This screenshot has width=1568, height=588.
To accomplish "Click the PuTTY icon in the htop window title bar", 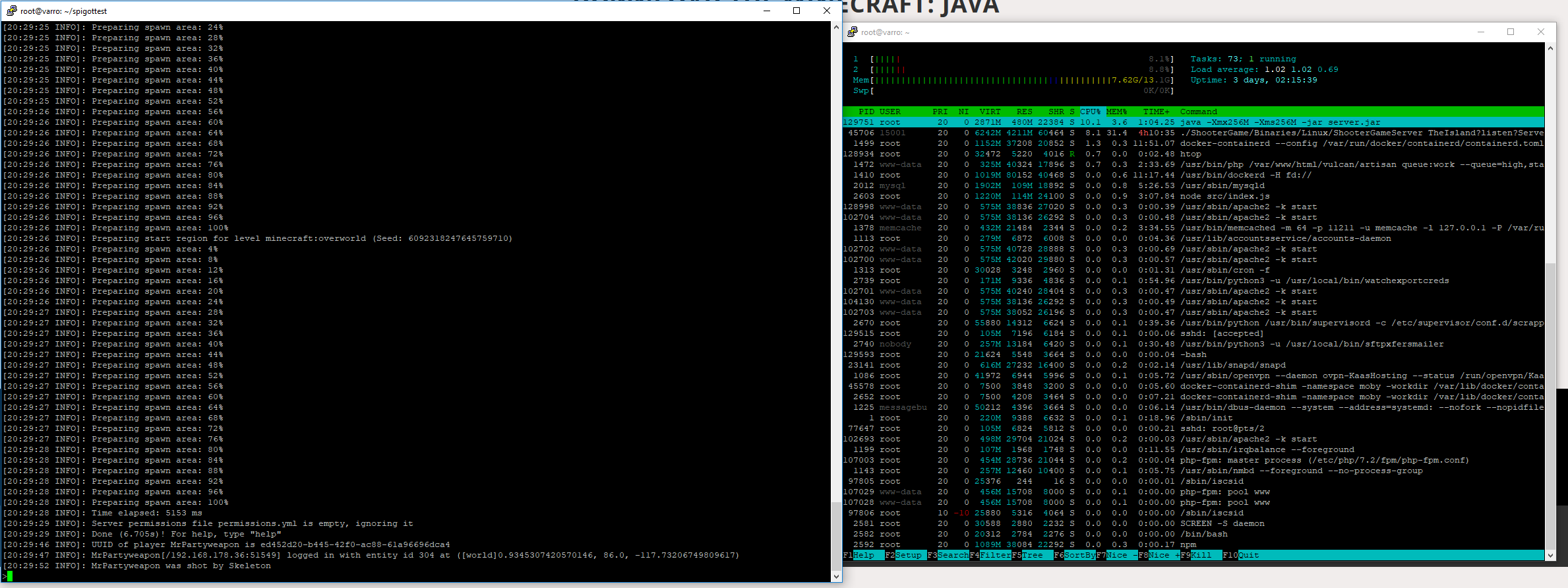I will coord(853,32).
